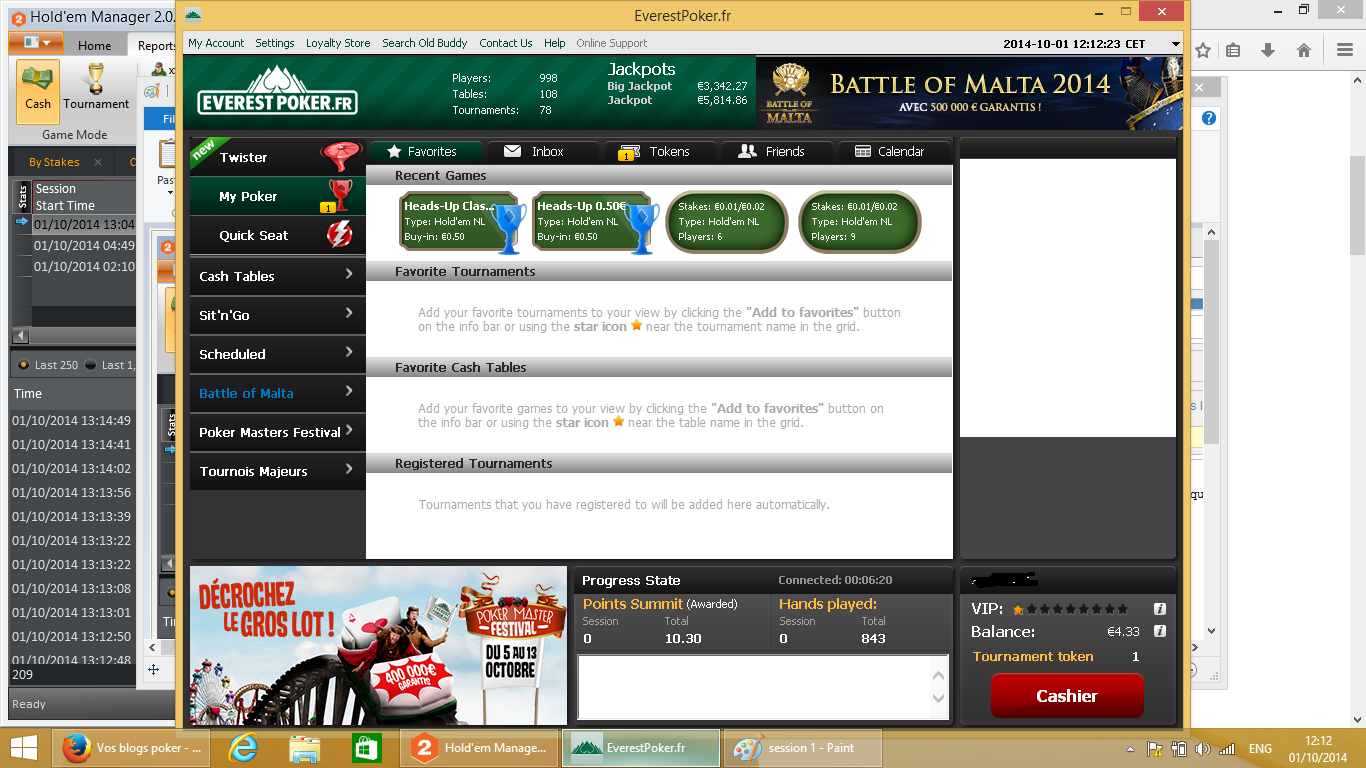Image resolution: width=1366 pixels, height=768 pixels.
Task: Open the Help menu
Action: (554, 43)
